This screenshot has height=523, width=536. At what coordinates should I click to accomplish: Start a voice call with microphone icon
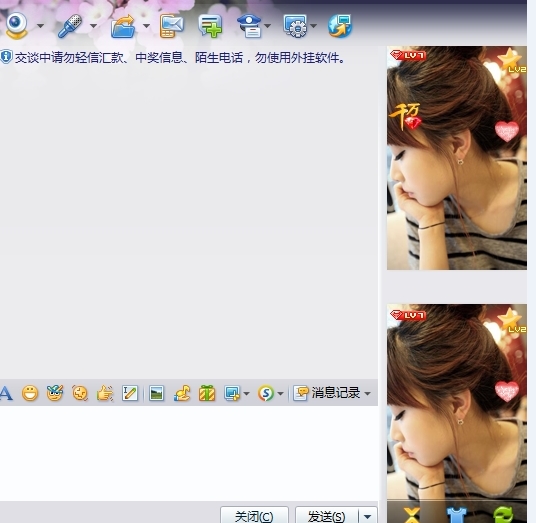click(x=70, y=26)
